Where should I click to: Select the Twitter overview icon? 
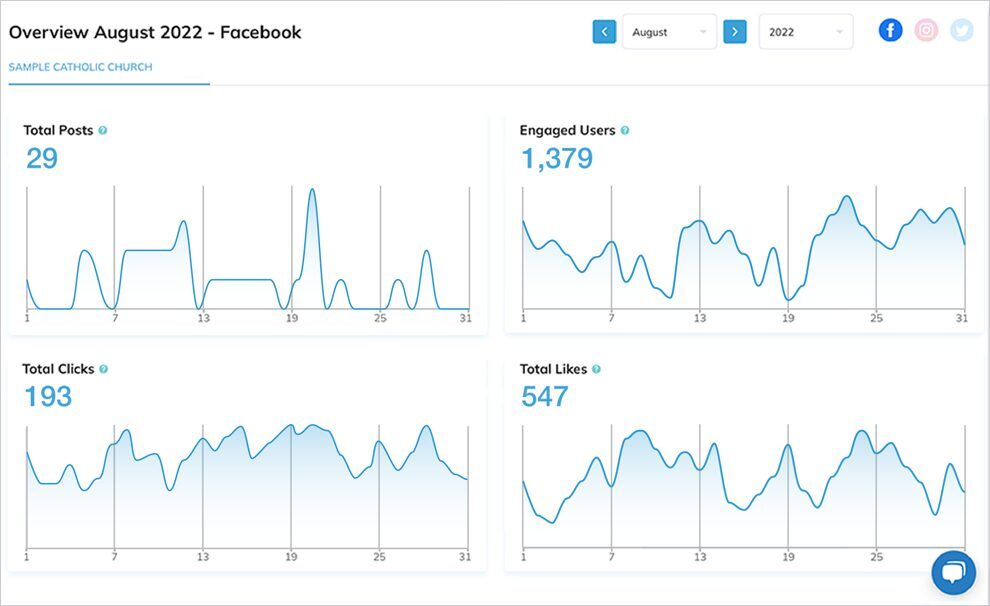point(961,29)
